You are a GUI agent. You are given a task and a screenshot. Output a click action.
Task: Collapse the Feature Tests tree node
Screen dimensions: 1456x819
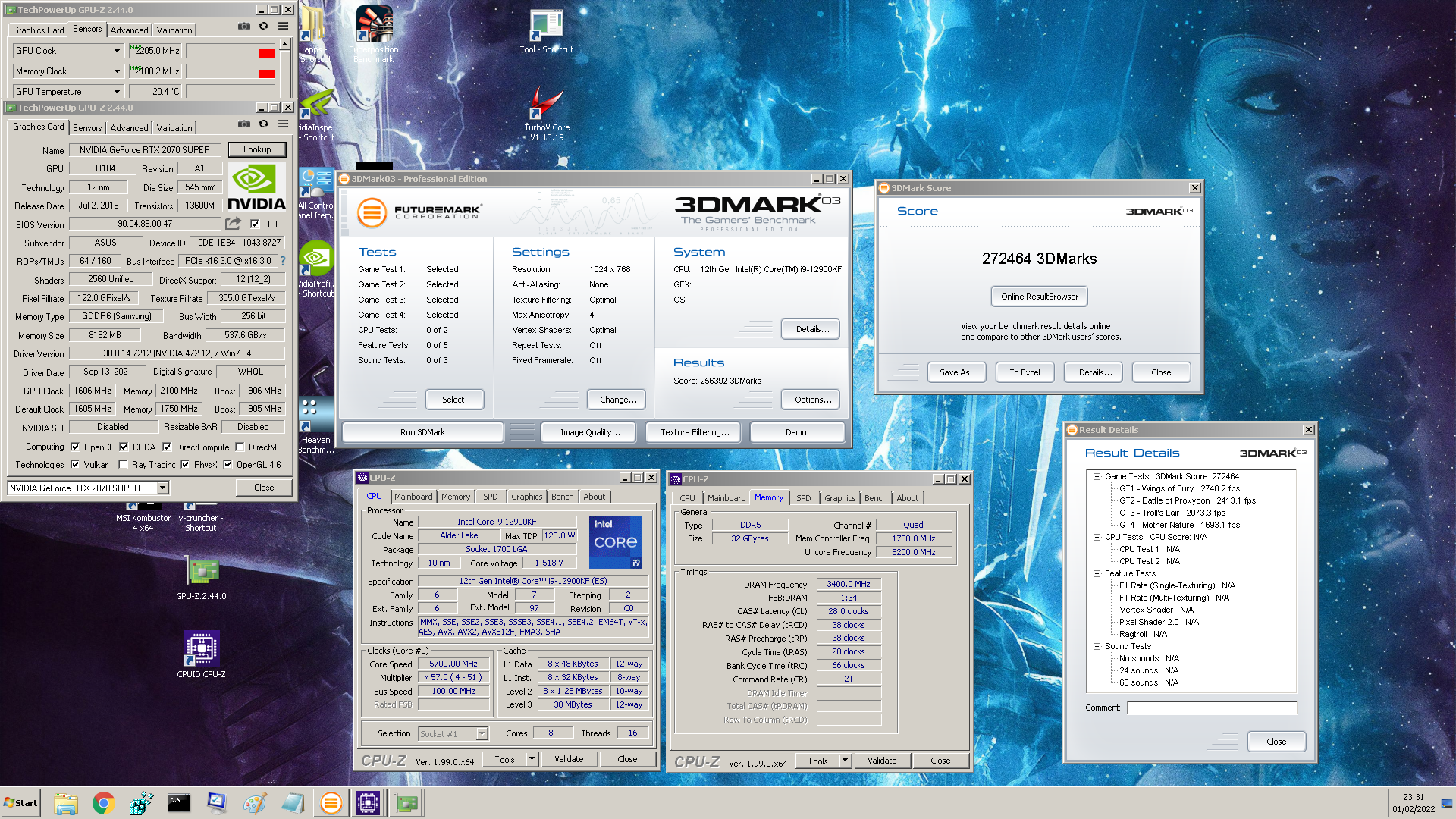(x=1097, y=573)
